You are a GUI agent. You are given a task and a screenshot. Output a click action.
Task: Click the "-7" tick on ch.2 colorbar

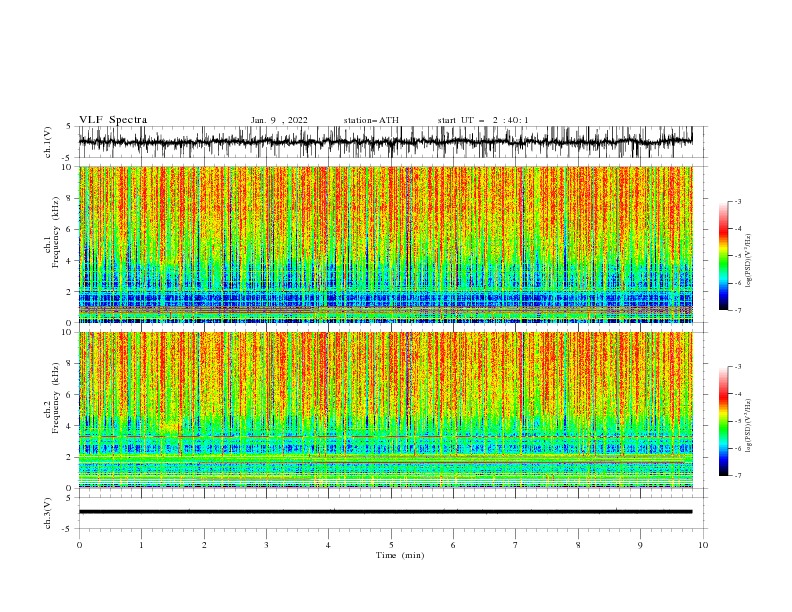737,475
